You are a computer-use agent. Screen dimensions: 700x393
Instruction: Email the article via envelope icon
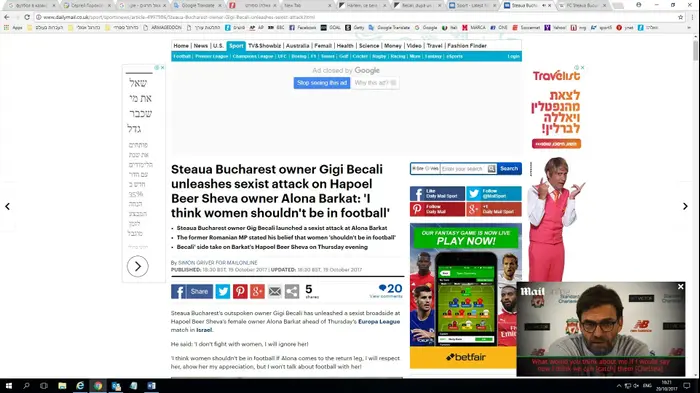[x=275, y=292]
